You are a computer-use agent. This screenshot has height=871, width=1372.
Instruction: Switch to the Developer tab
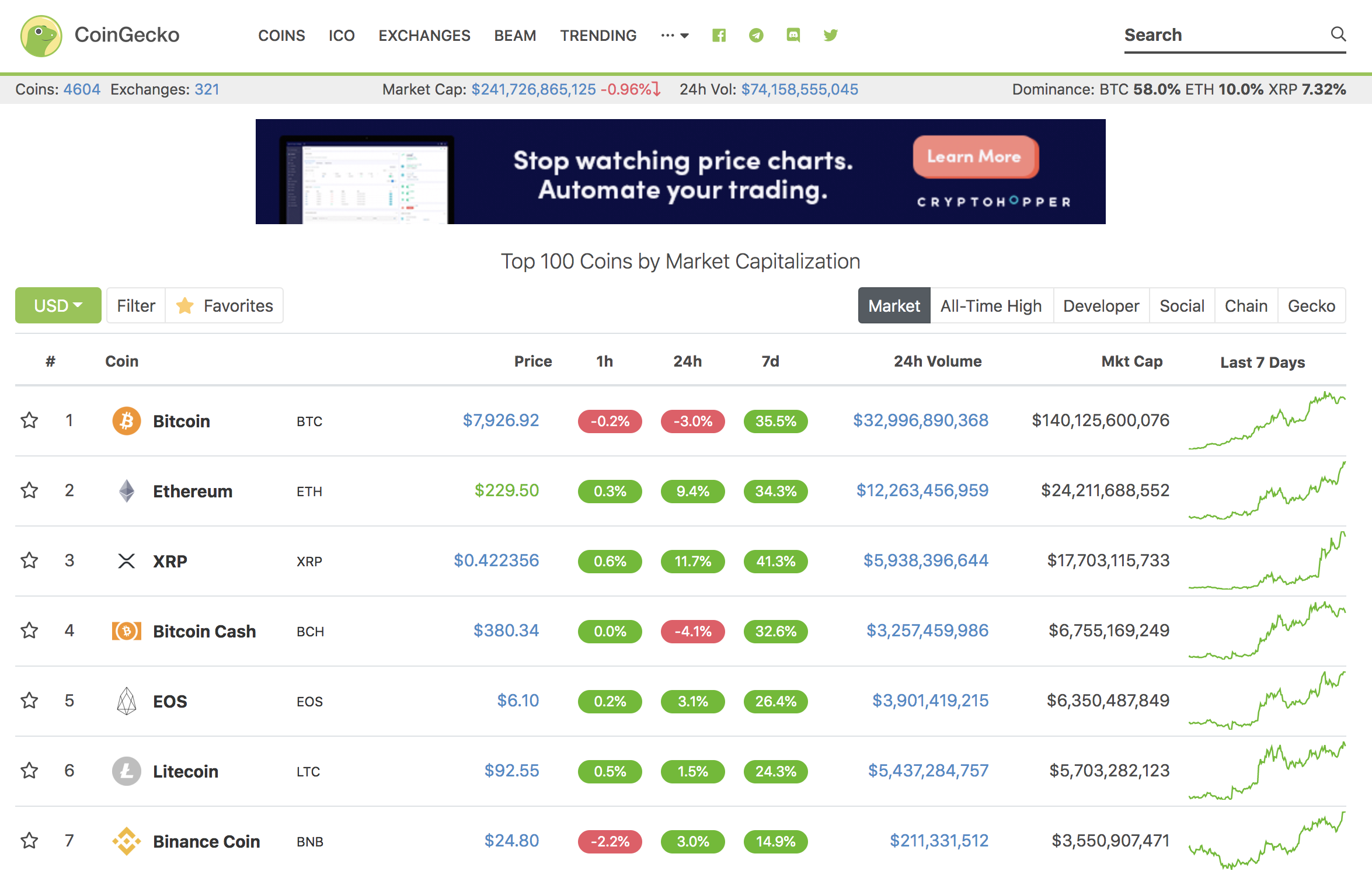[x=1101, y=305]
